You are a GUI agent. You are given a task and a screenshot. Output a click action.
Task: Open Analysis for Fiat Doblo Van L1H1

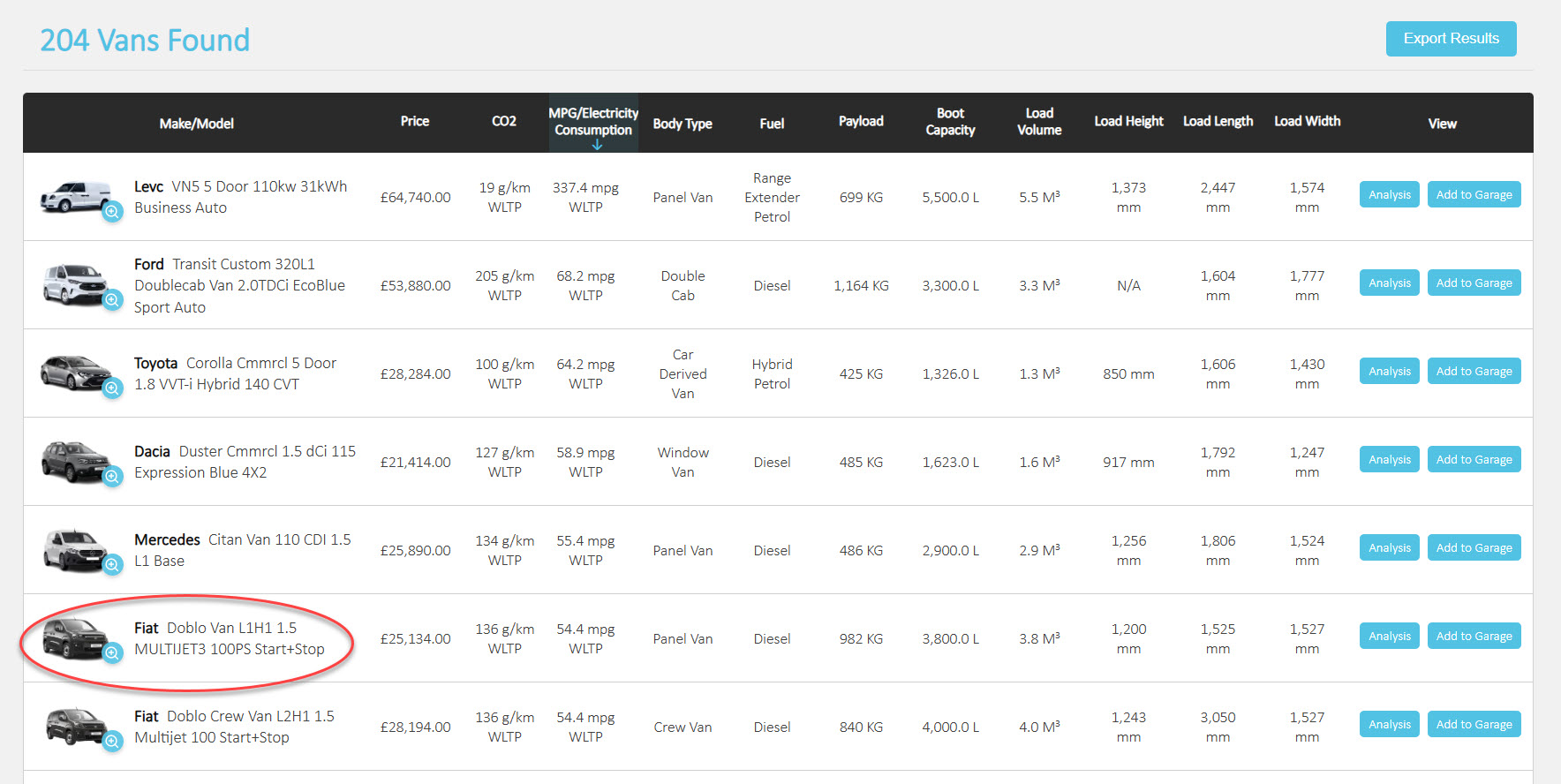tap(1390, 636)
